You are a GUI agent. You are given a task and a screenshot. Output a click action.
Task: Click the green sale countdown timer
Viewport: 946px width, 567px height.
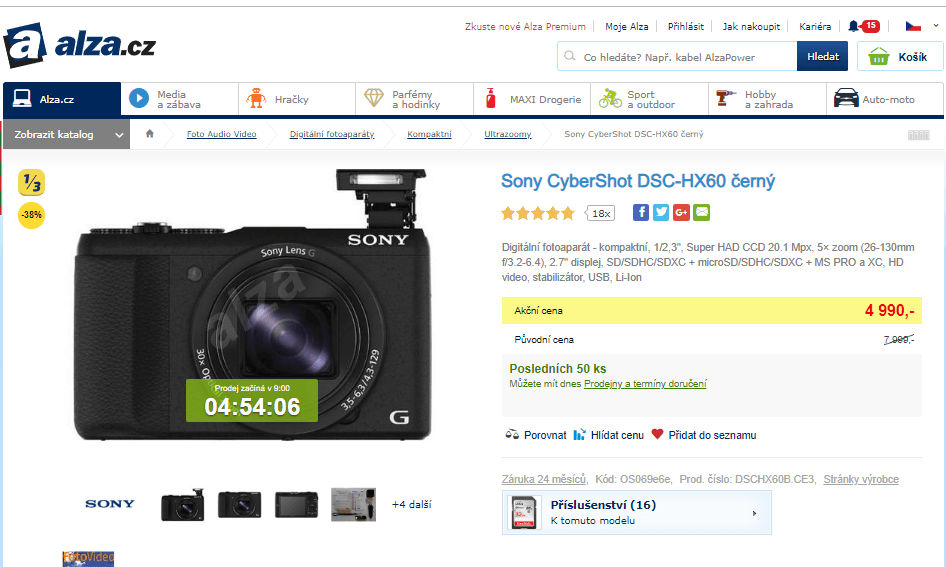click(x=252, y=401)
